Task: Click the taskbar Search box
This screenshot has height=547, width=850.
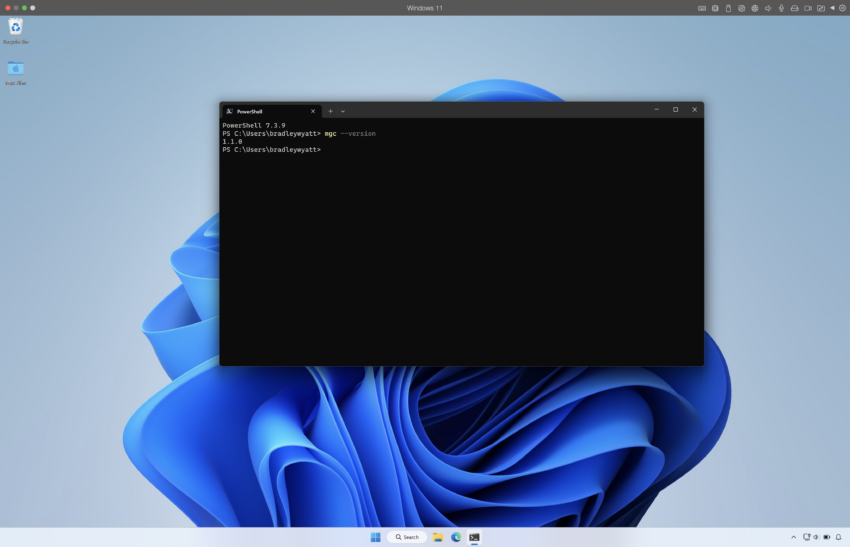Action: (x=407, y=537)
